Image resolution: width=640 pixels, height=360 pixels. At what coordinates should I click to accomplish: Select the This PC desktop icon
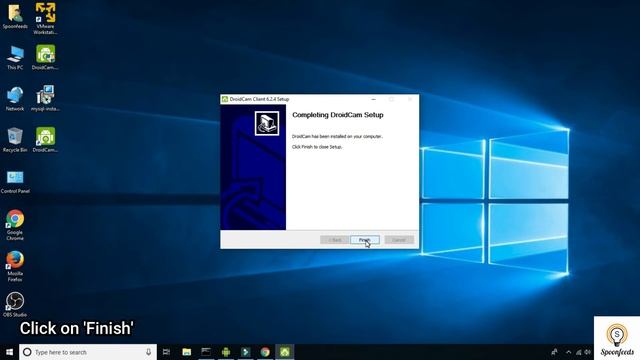tap(15, 58)
